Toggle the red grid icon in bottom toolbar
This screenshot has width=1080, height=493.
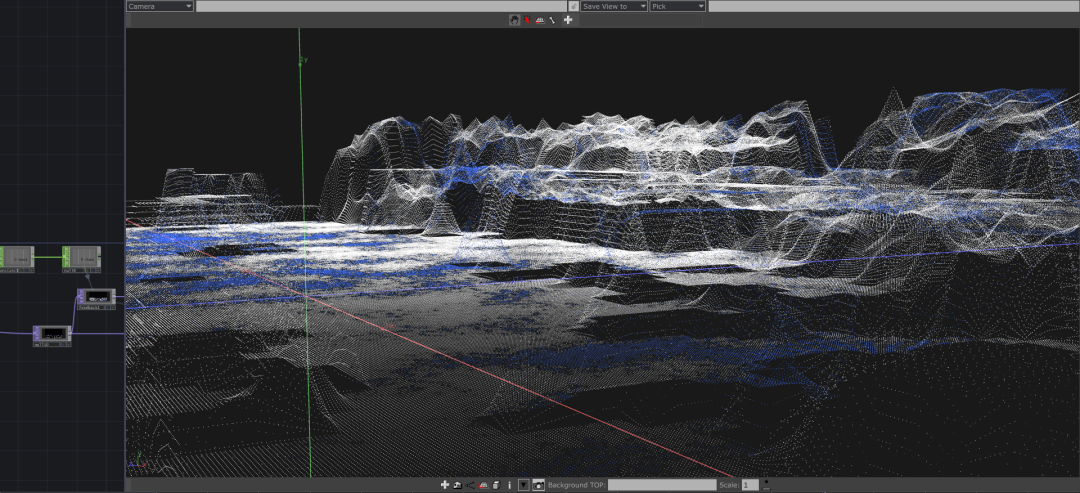(483, 485)
